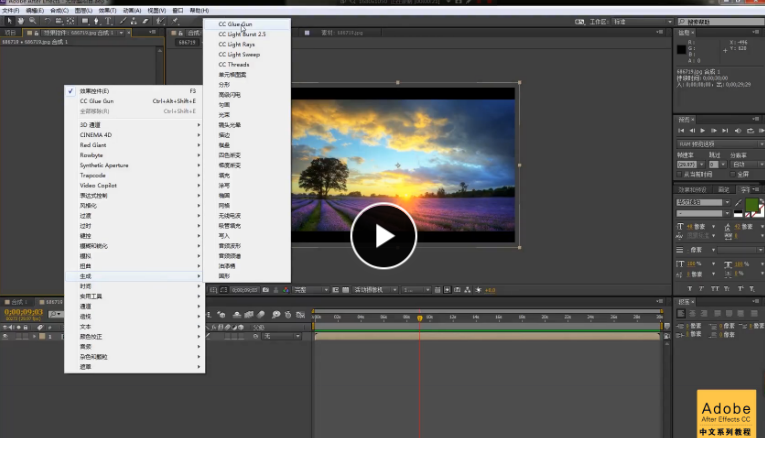Open the Composition menu
The image size is (765, 461).
click(x=59, y=10)
